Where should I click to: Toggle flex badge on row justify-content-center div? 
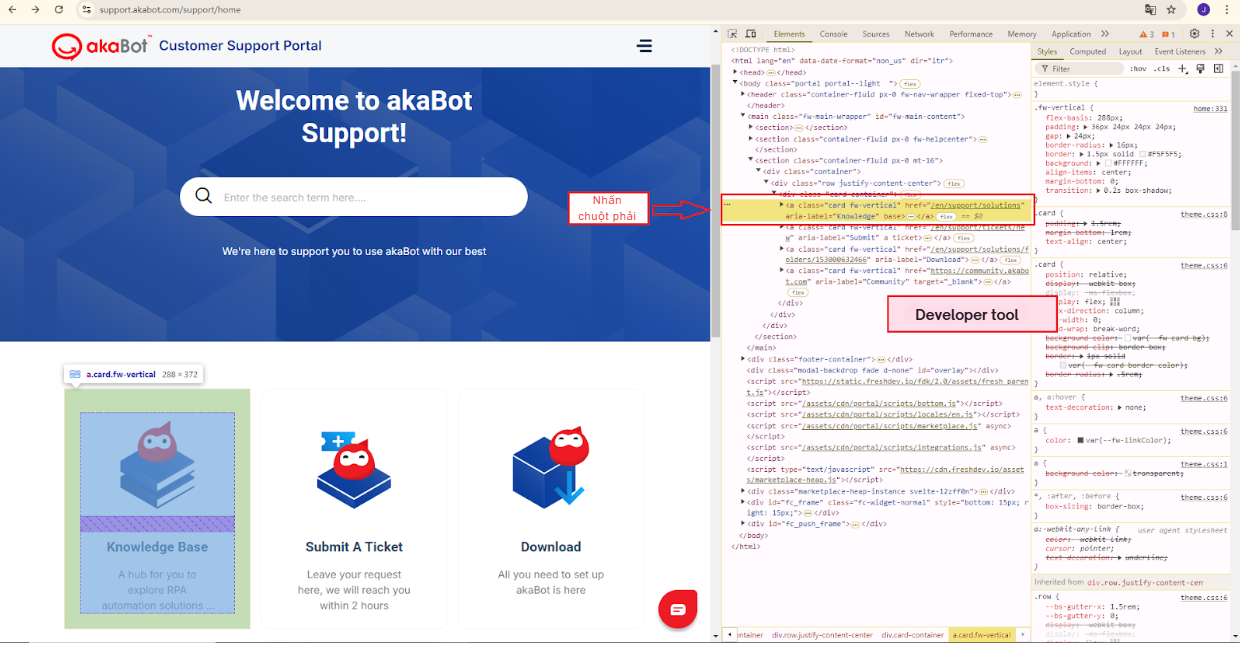click(x=953, y=183)
